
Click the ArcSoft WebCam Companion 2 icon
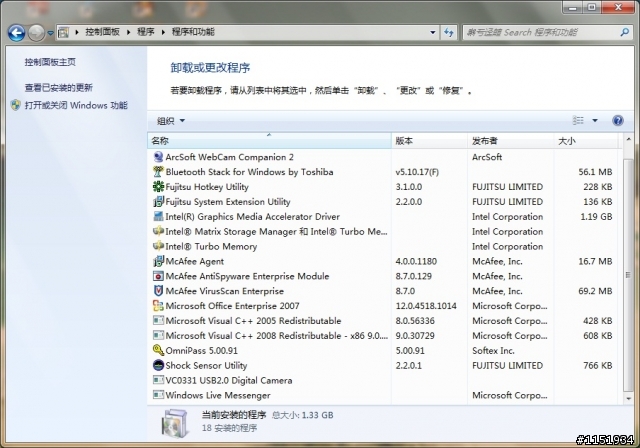tap(158, 157)
